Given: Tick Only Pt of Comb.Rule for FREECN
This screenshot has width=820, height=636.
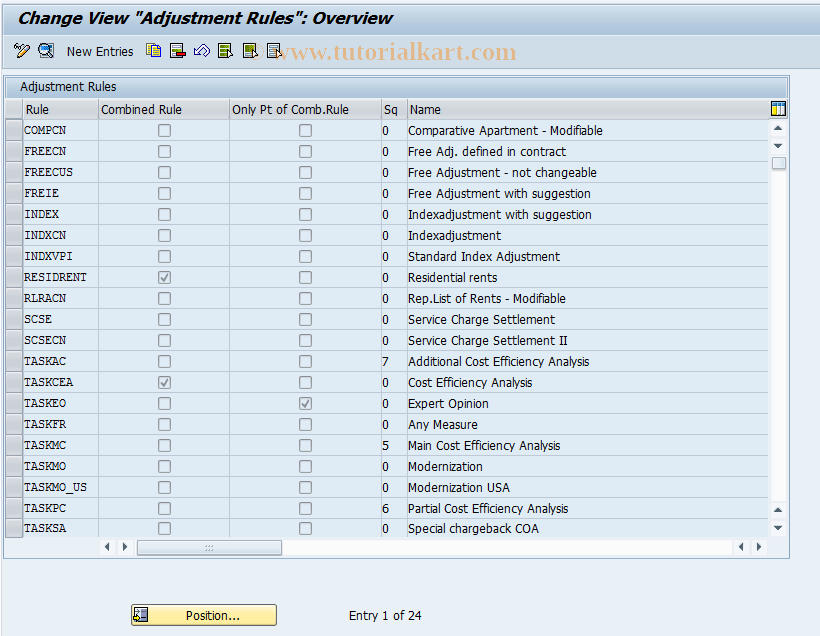Looking at the screenshot, I should coord(305,151).
